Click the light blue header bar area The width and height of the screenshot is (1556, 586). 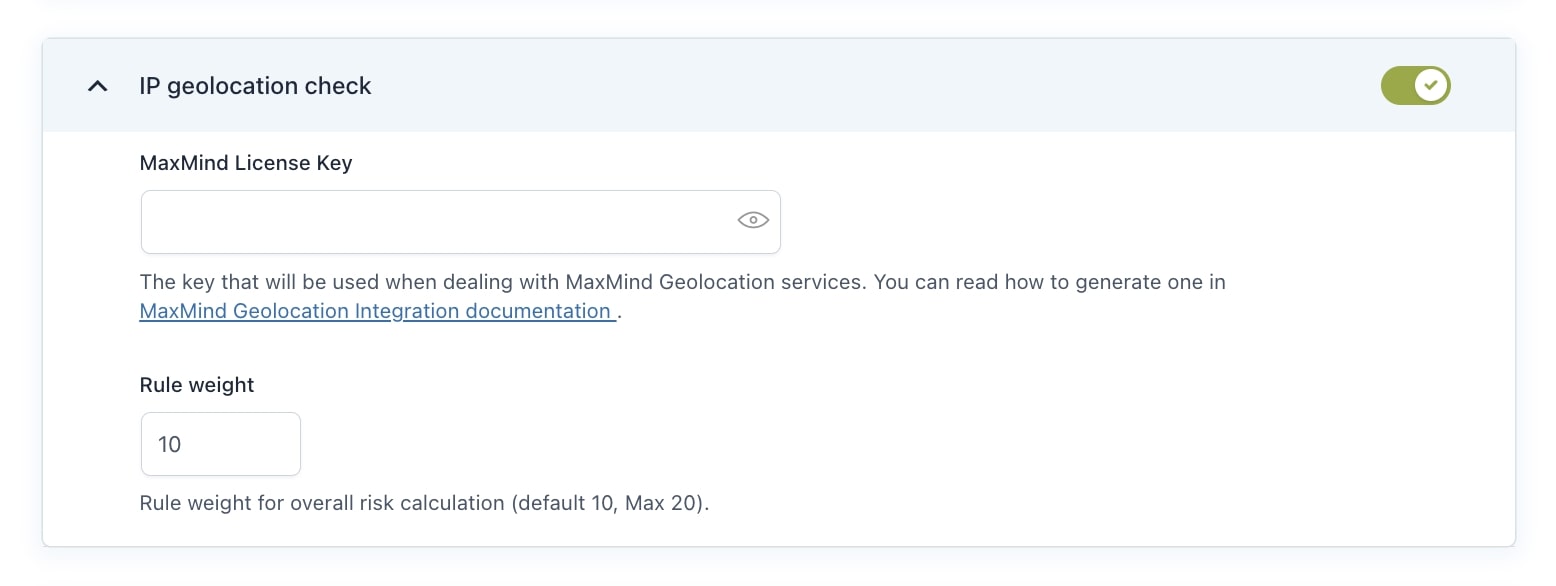tap(778, 86)
